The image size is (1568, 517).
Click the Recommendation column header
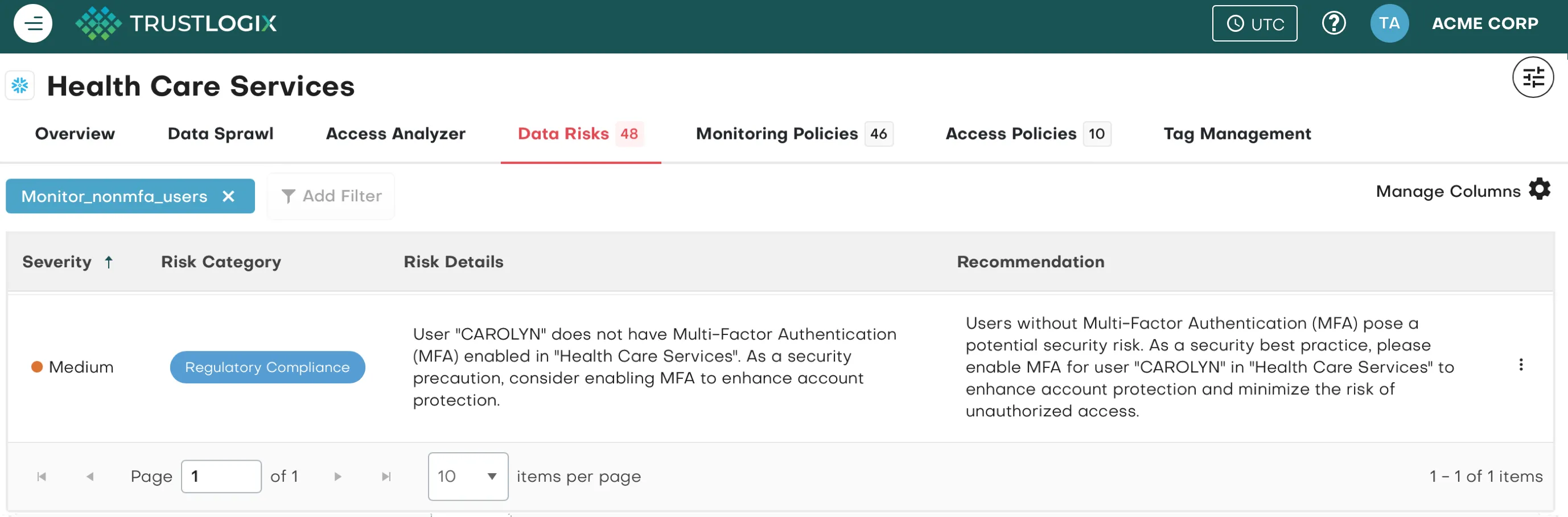tap(1030, 262)
